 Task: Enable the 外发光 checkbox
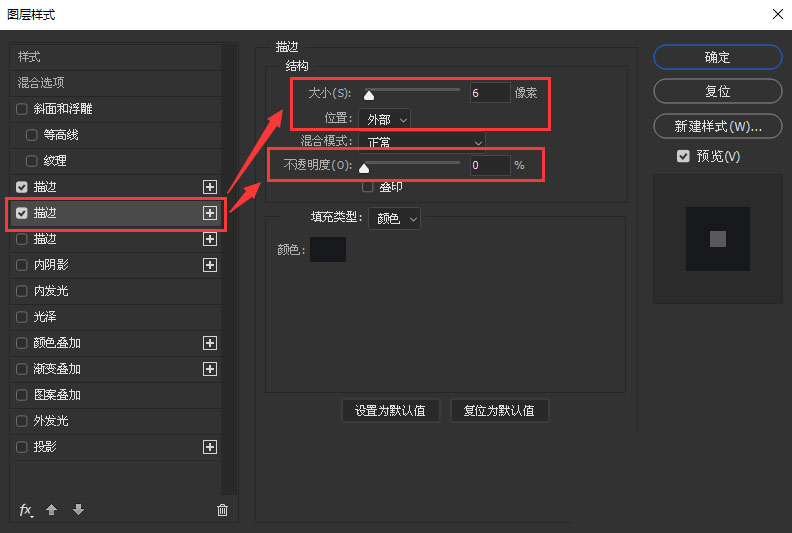(x=22, y=421)
